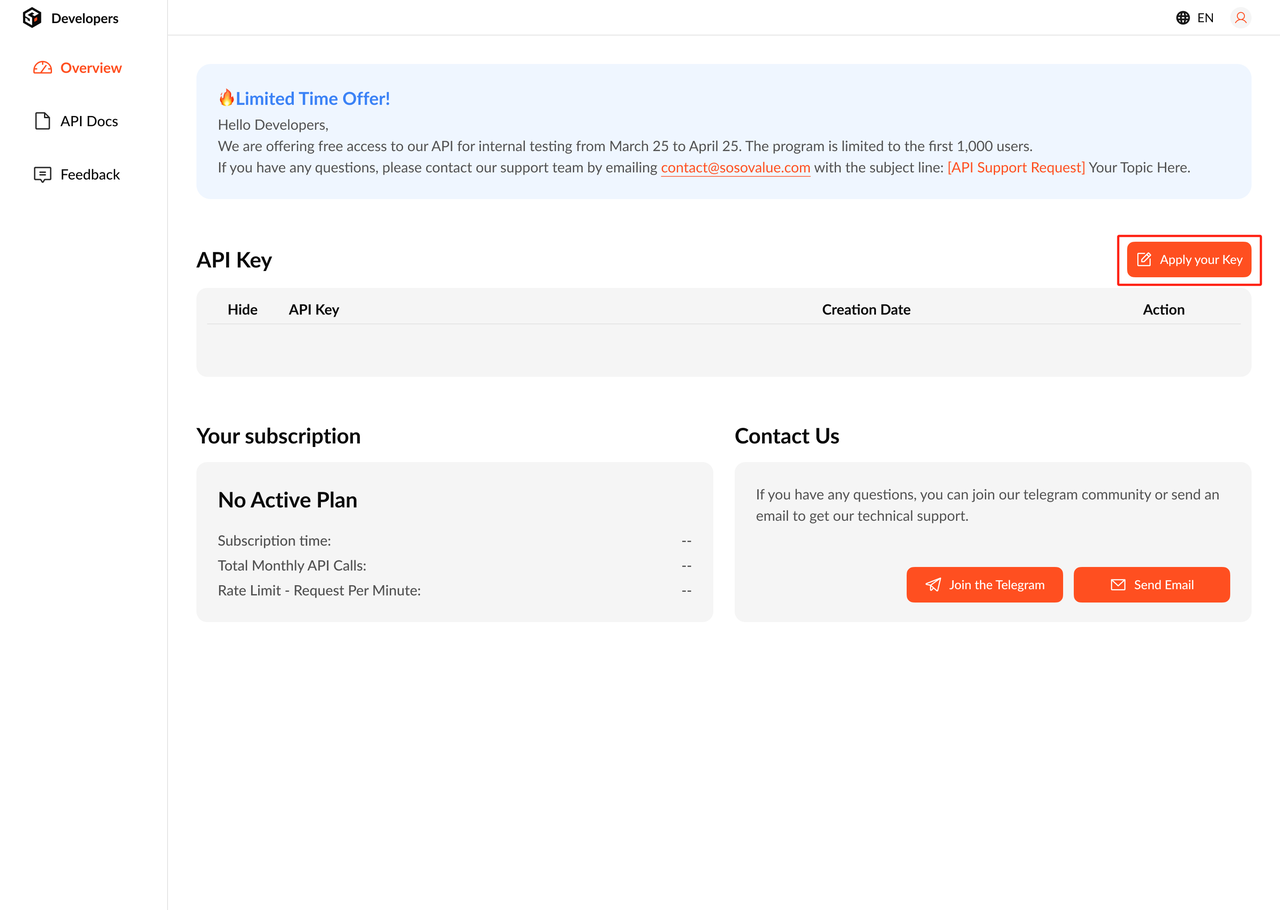Click the contact@sosovalue.com email link
The image size is (1280, 910).
735,168
